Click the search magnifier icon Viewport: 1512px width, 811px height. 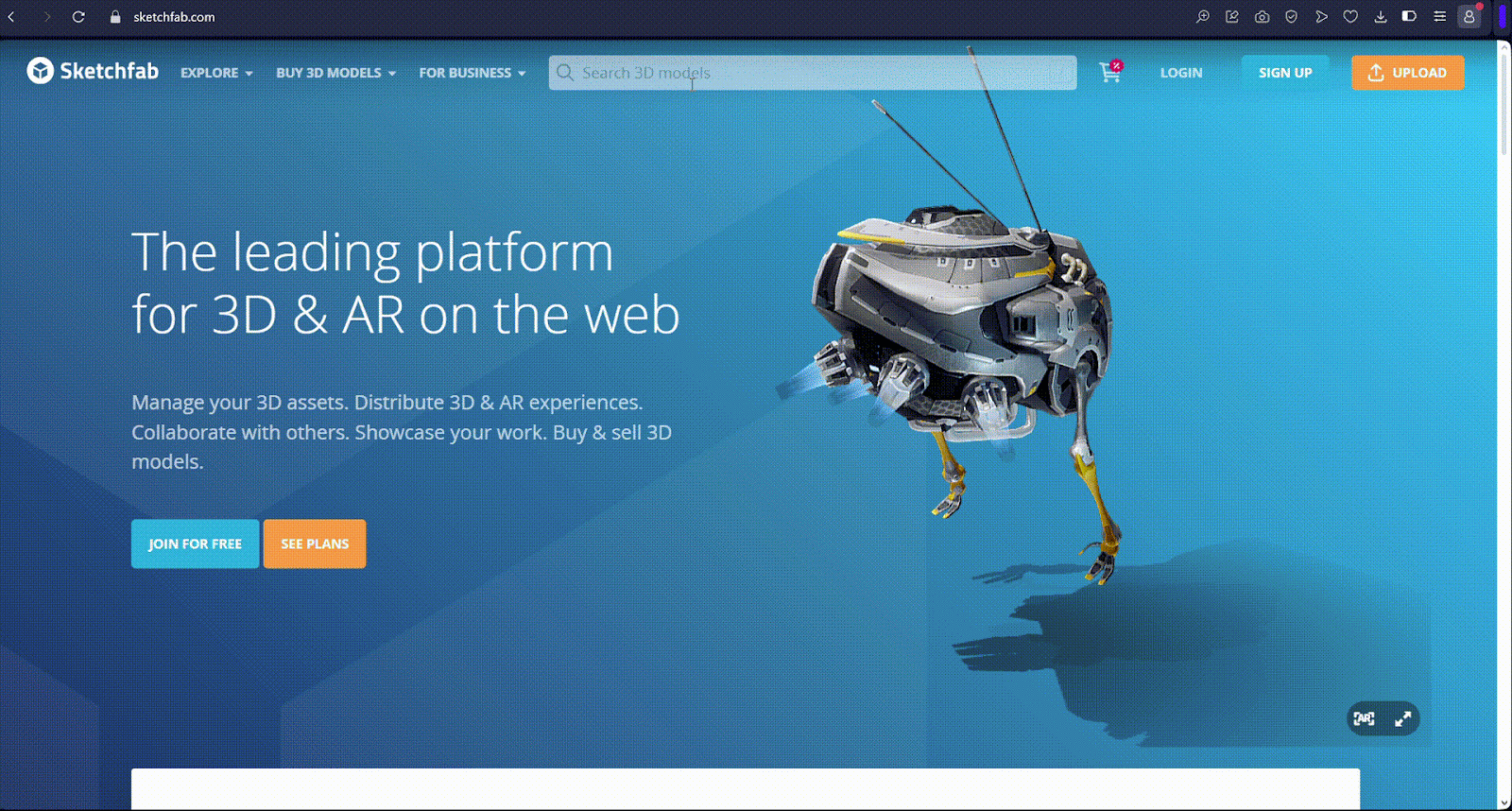(x=565, y=73)
